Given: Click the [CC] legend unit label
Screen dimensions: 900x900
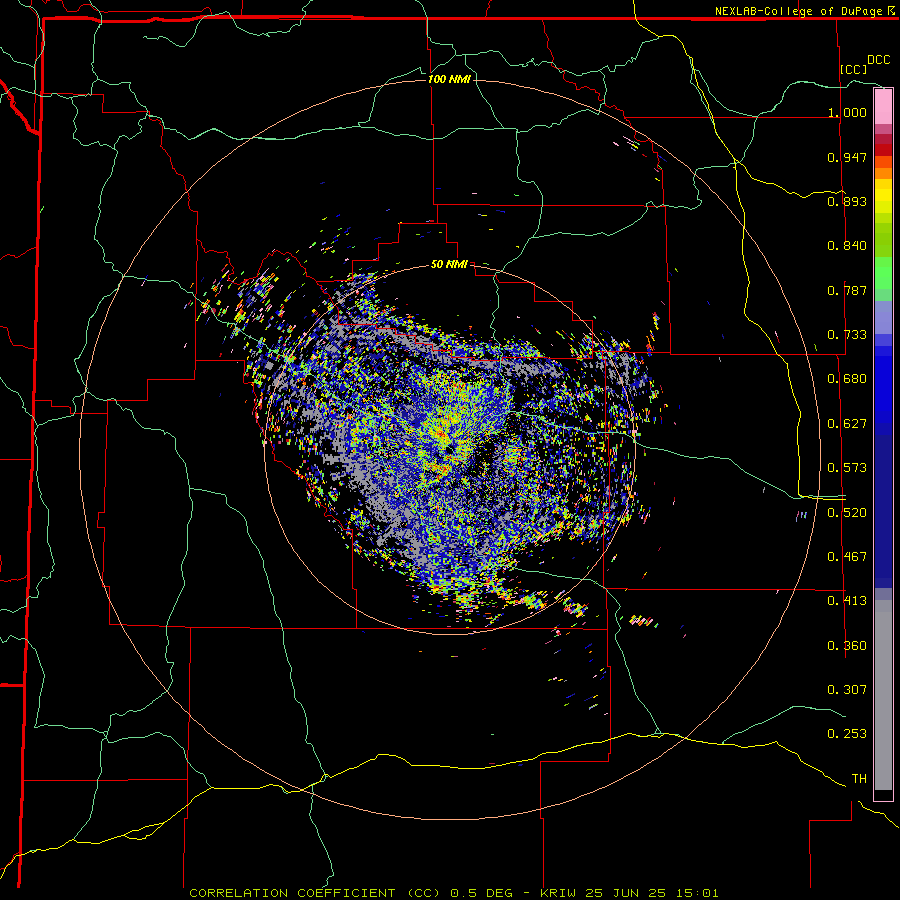Looking at the screenshot, I should click(x=854, y=69).
